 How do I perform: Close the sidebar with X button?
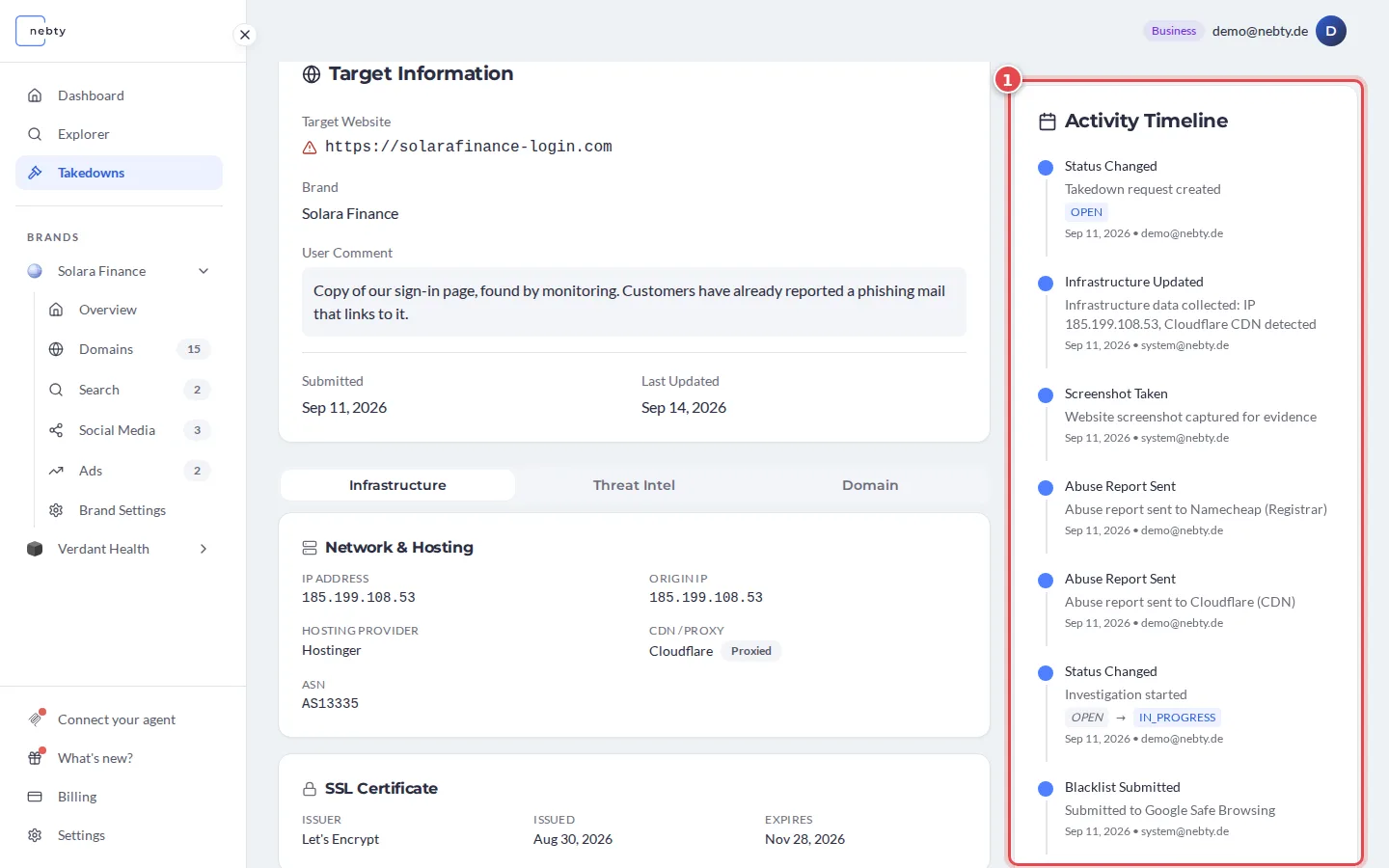click(245, 35)
